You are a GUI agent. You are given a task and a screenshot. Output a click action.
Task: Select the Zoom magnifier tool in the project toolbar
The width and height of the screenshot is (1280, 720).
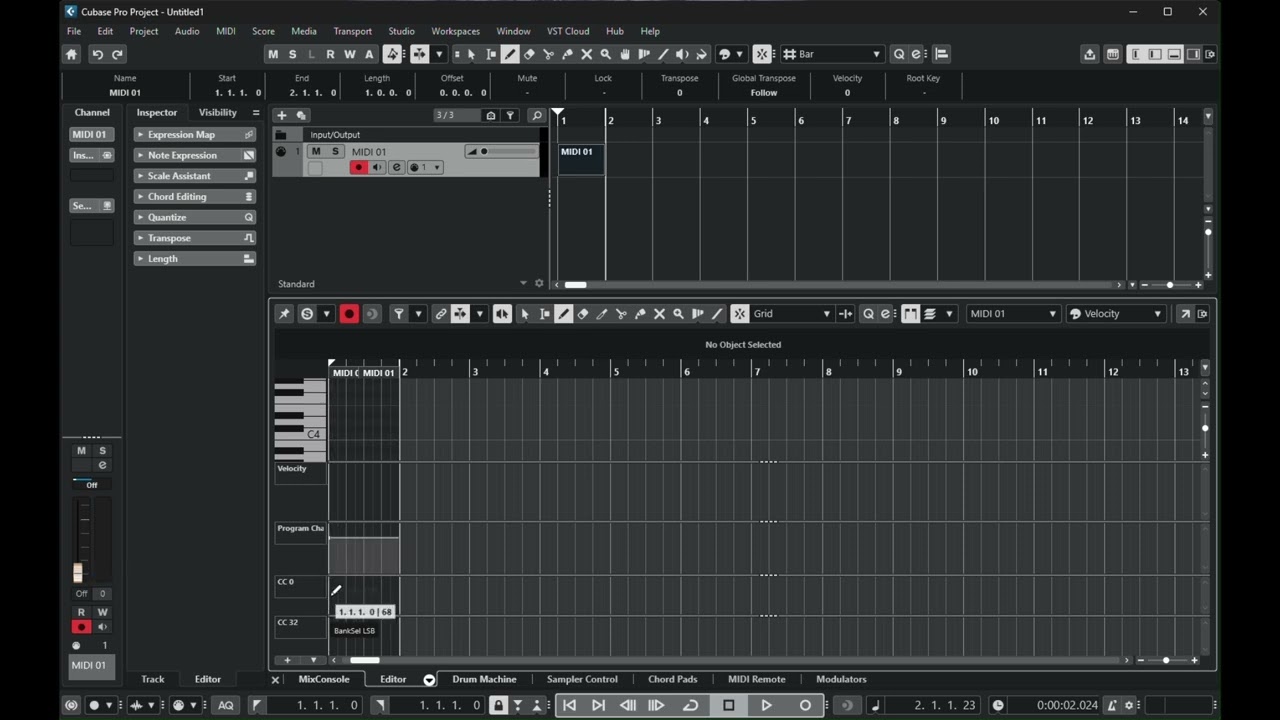(x=605, y=54)
